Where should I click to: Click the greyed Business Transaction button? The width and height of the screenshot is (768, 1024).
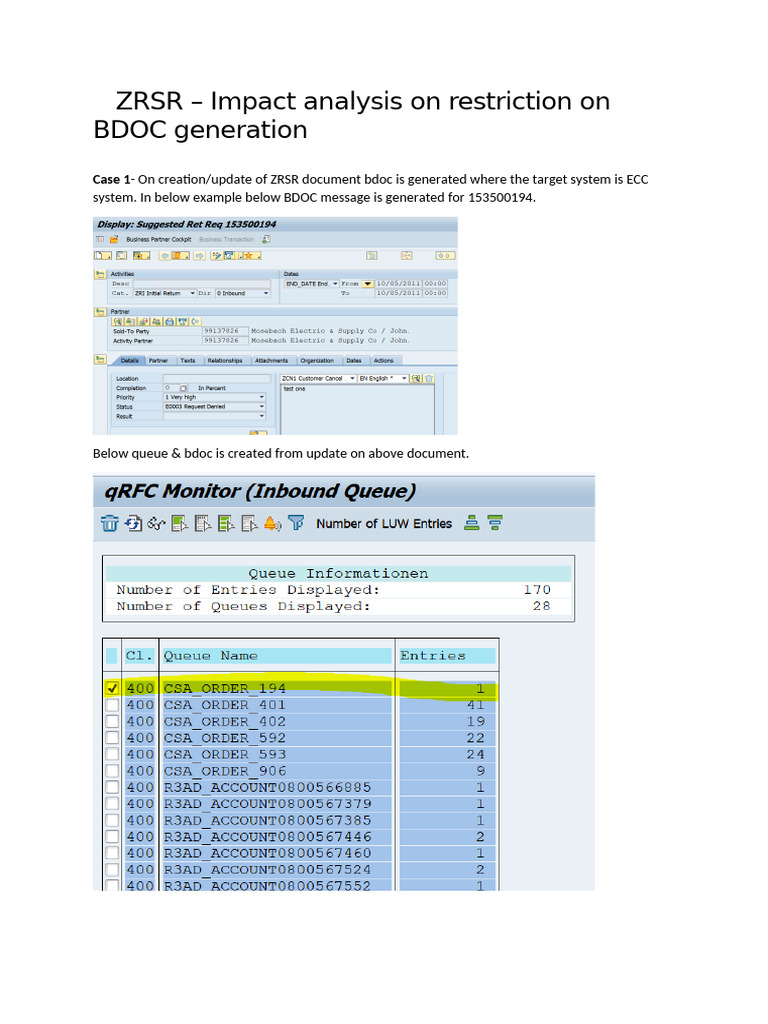click(x=227, y=239)
